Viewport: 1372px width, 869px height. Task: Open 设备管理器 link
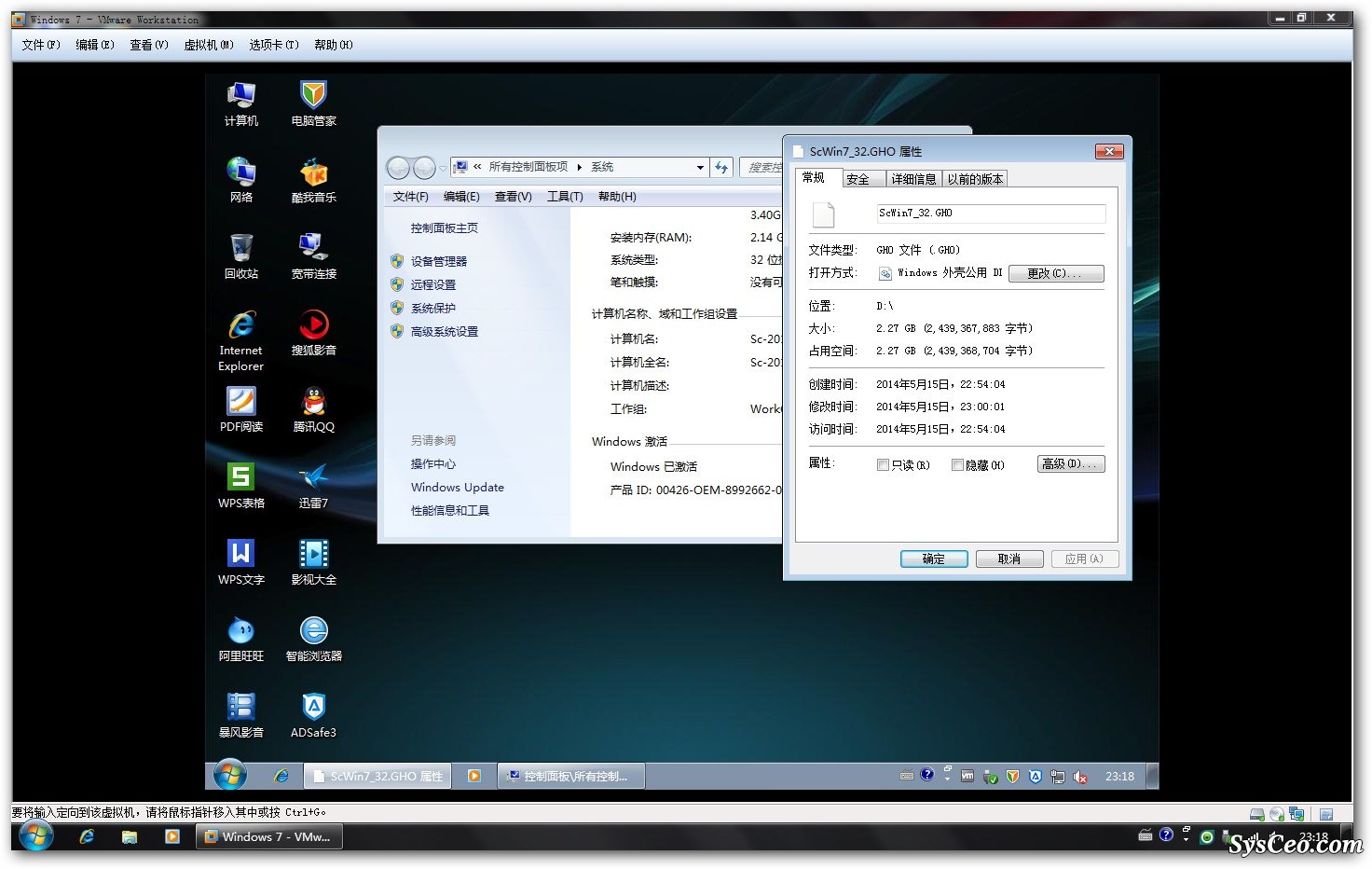click(439, 262)
